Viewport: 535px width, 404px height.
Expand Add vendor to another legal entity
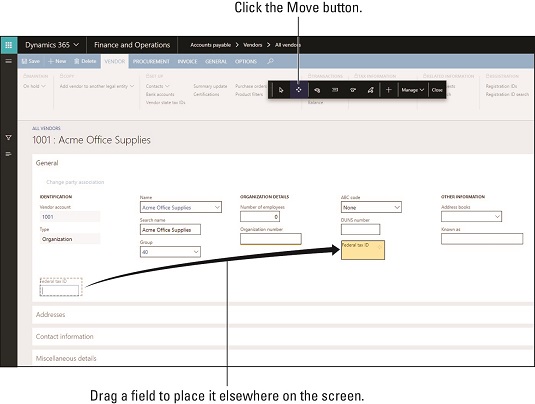(97, 86)
